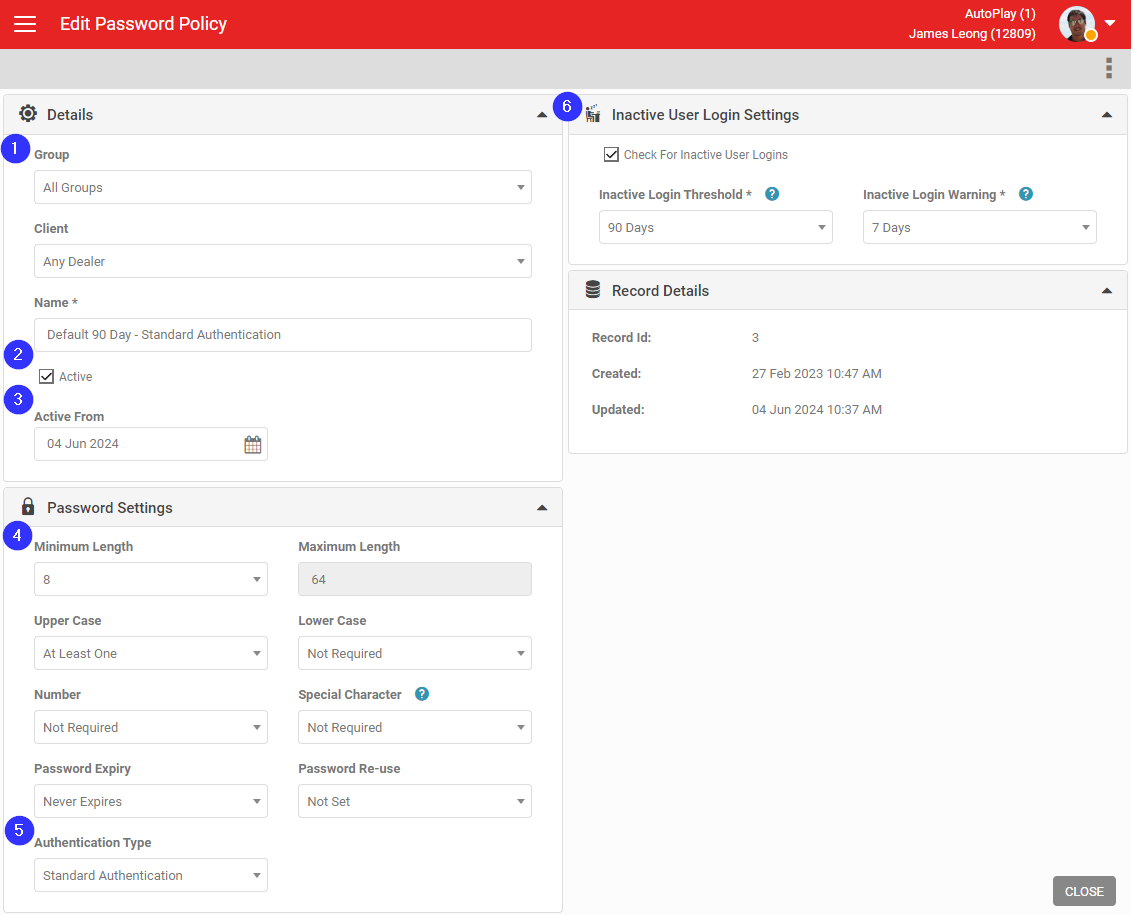Open the Minimum Length dropdown
1133x915 pixels.
[150, 579]
